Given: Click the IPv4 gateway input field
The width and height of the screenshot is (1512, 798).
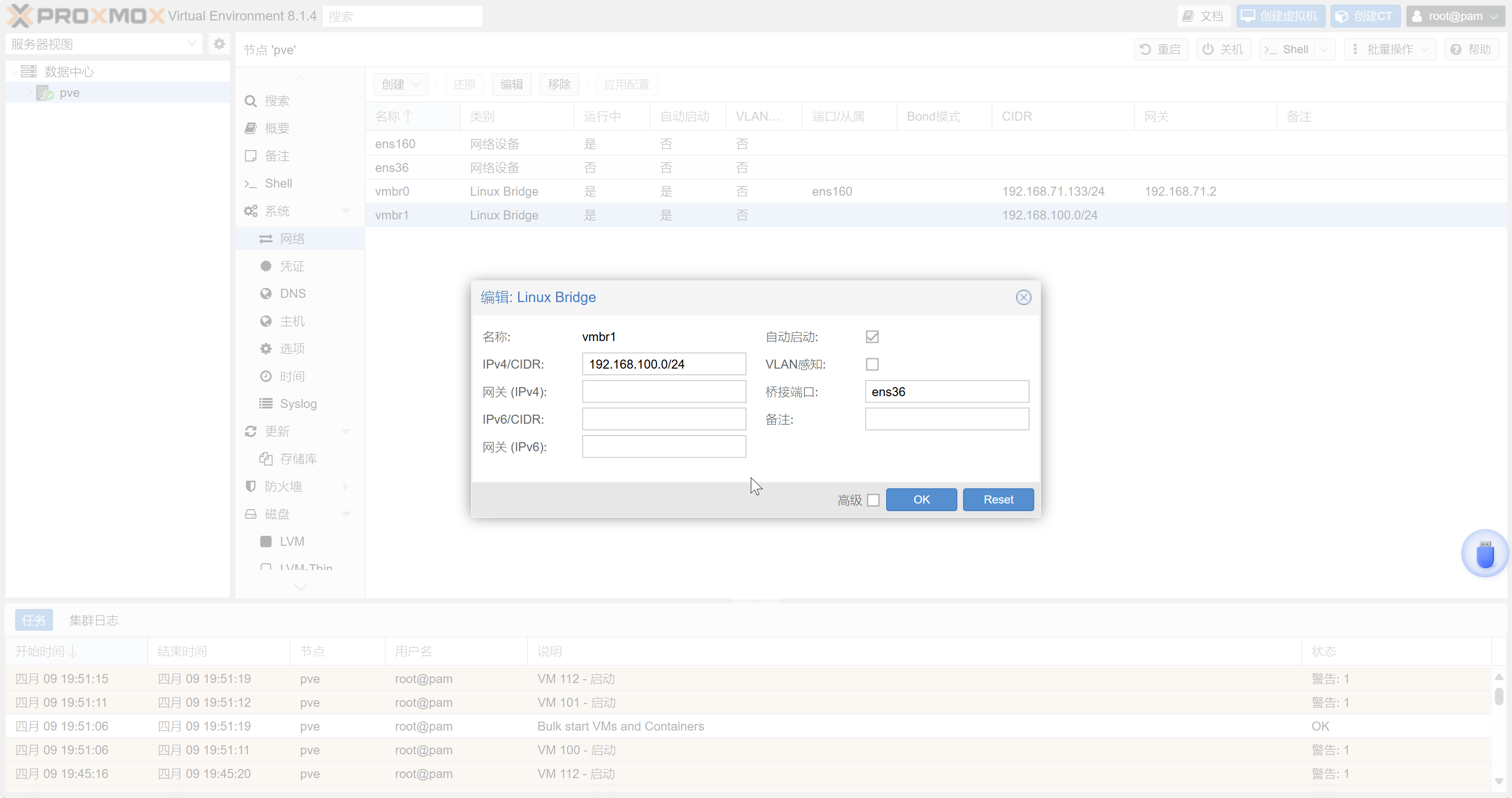Looking at the screenshot, I should coord(664,392).
